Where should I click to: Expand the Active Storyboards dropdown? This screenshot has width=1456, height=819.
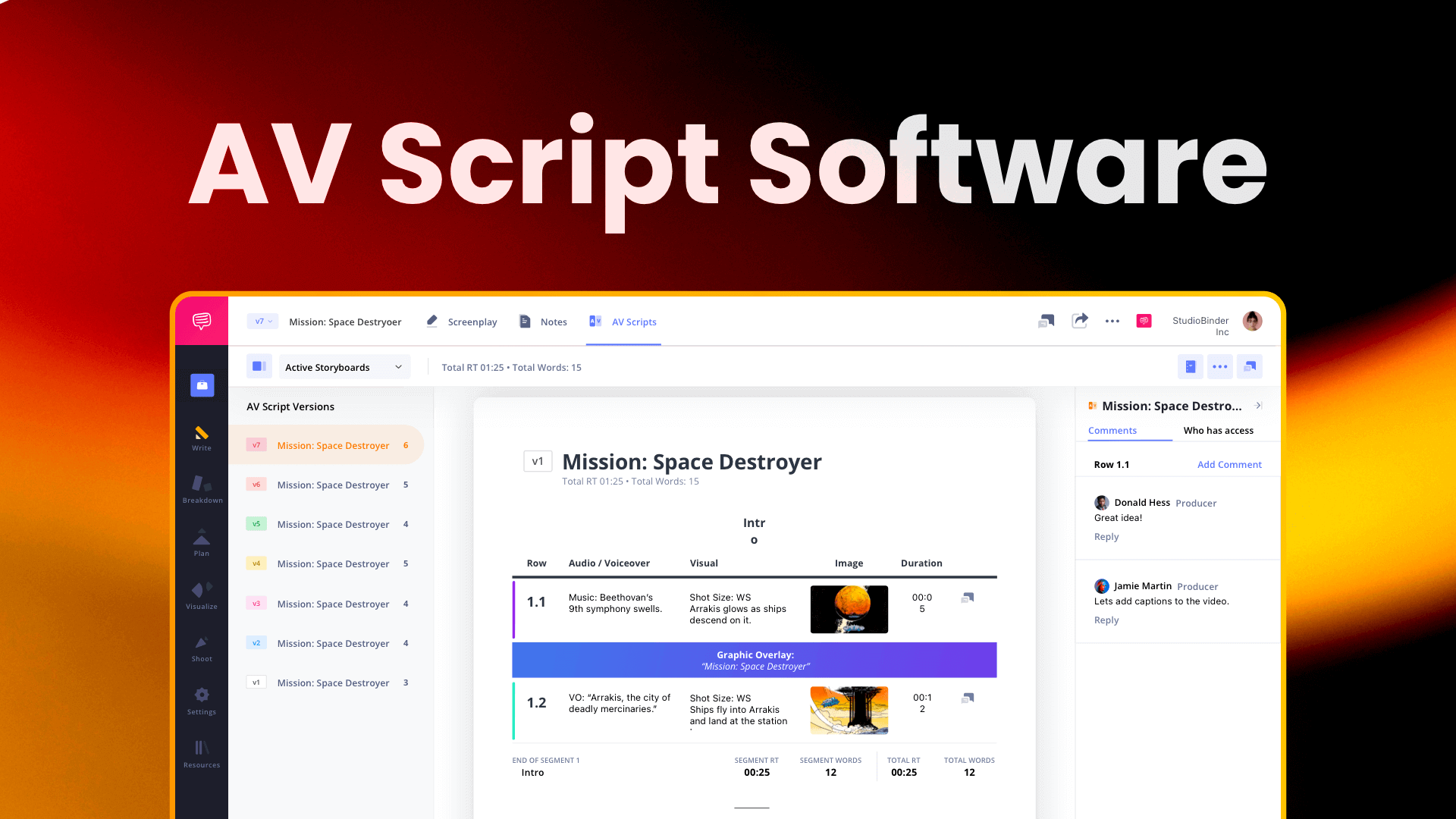pyautogui.click(x=344, y=366)
